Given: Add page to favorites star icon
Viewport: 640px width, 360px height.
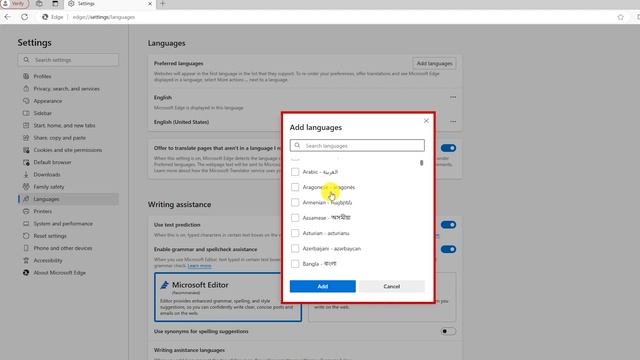Looking at the screenshot, I should (620, 17).
